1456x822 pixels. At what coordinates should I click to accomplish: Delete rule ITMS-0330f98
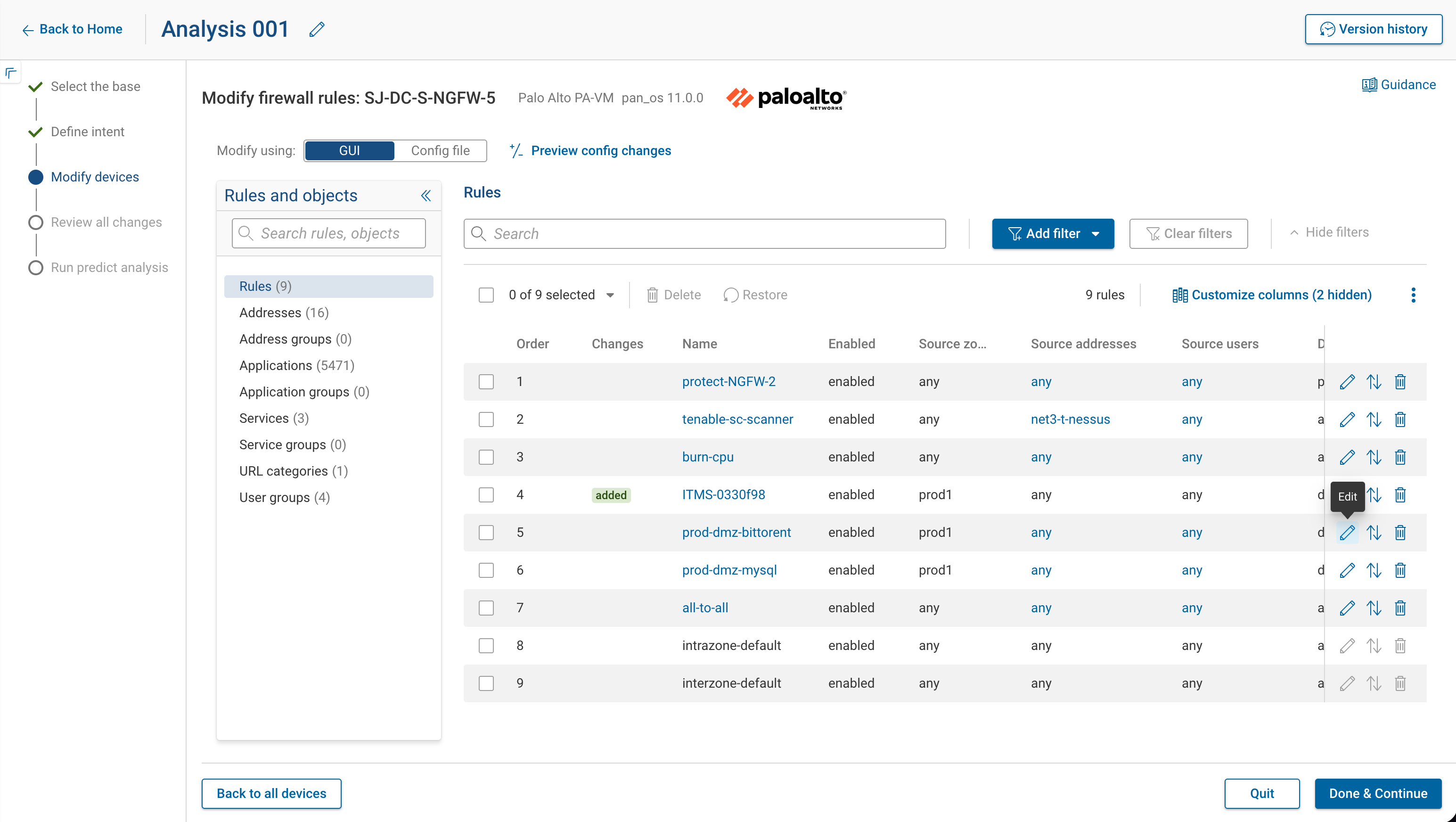(1400, 495)
